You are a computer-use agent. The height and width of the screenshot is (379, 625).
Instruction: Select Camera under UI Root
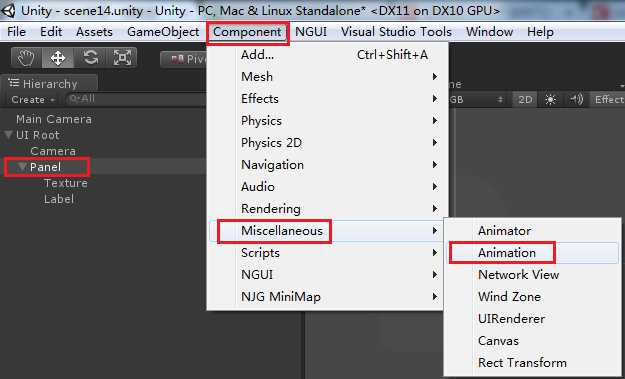tap(53, 151)
